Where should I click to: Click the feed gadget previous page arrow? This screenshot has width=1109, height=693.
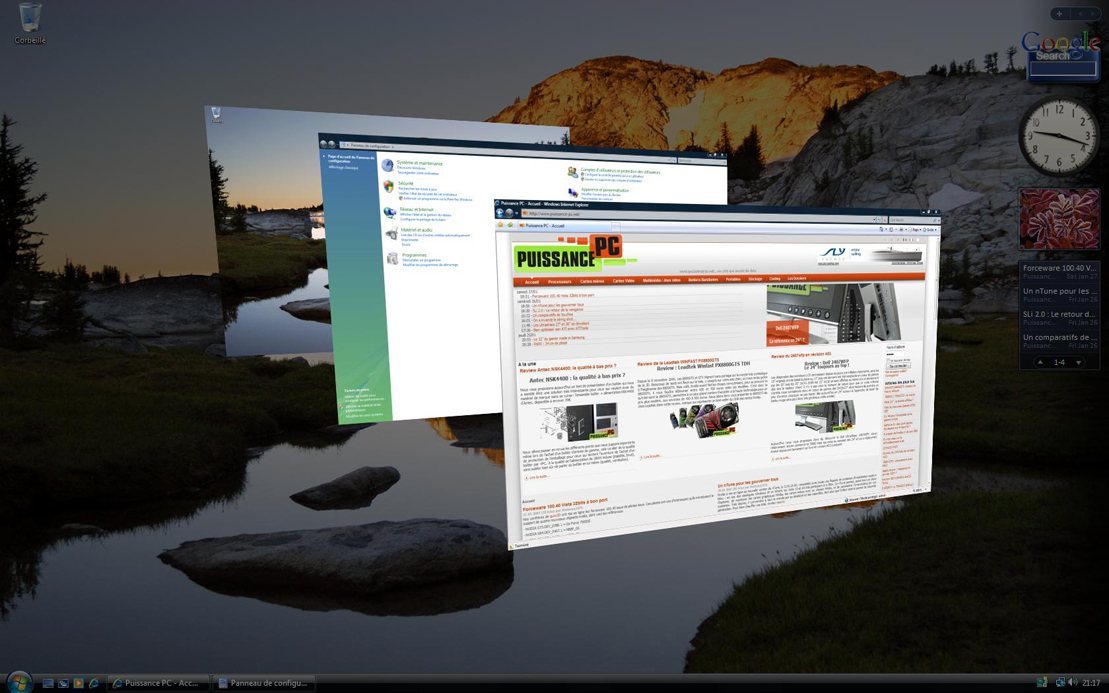[x=1040, y=362]
